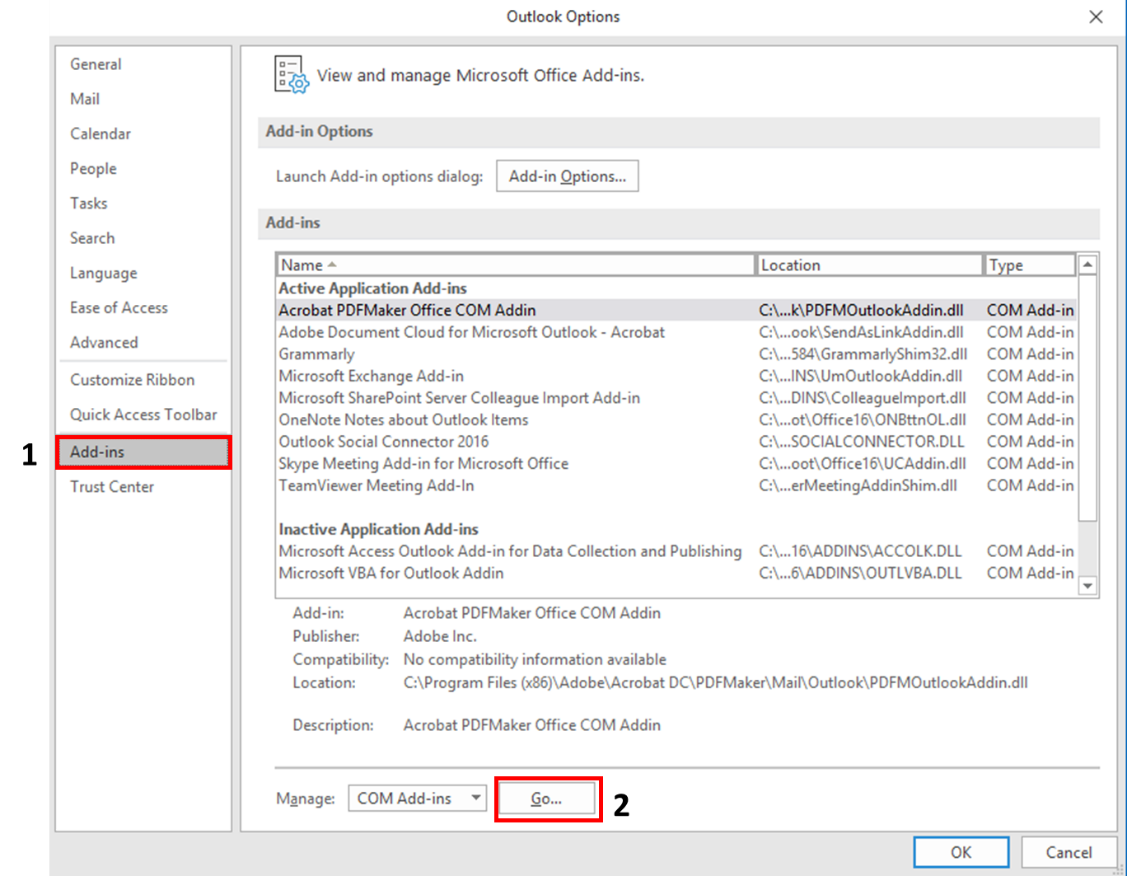Click the OUTLVBA.DLL location cell
This screenshot has width=1127, height=876.
click(860, 573)
